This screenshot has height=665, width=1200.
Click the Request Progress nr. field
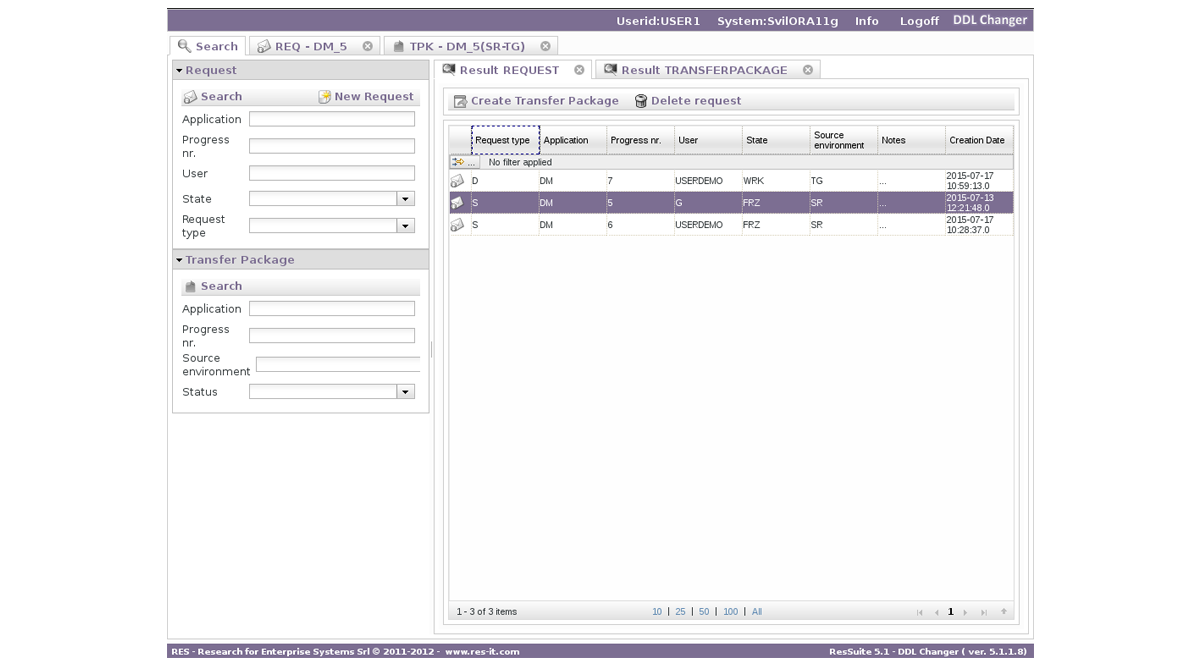click(332, 146)
